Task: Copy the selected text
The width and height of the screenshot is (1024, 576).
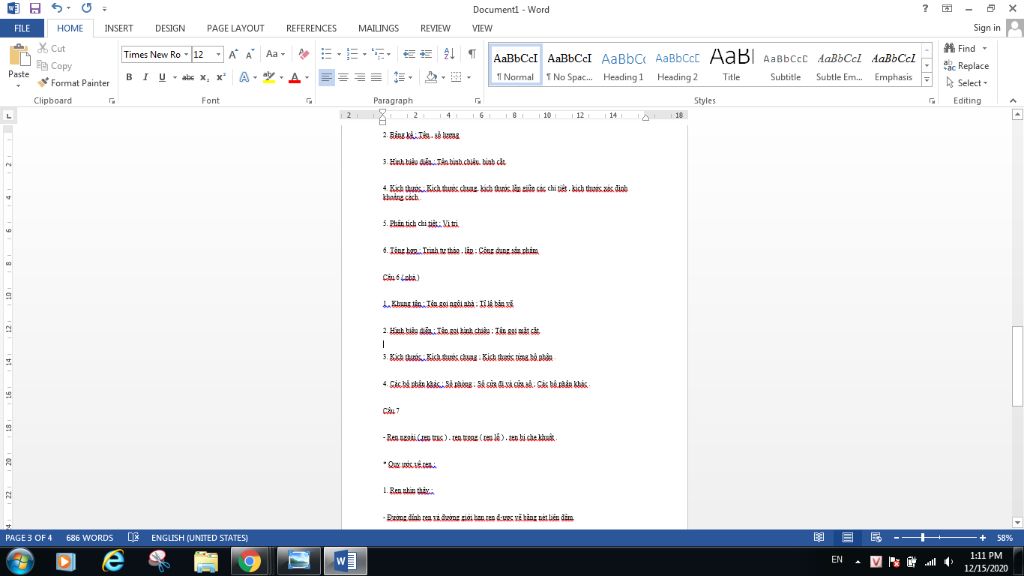Action: (54, 65)
